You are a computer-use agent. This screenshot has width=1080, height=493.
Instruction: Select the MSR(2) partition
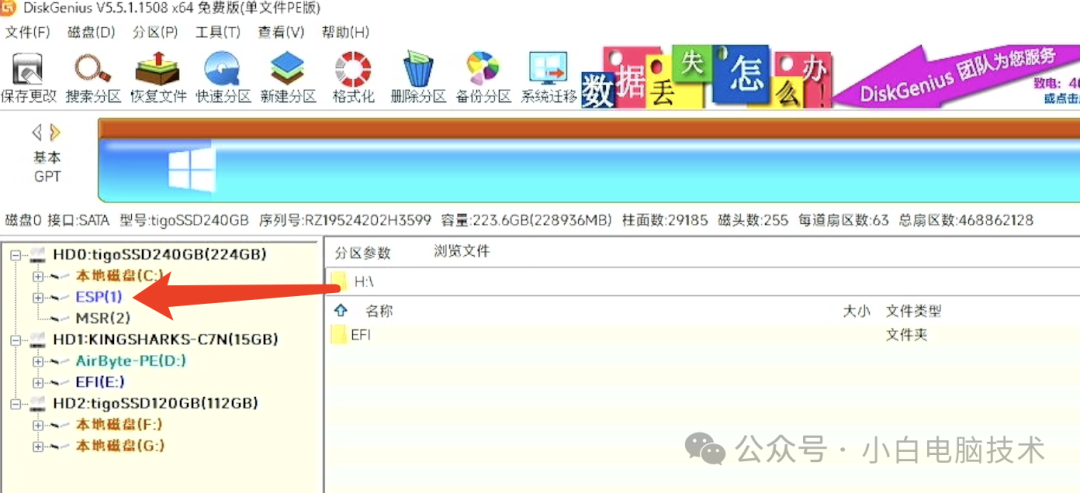103,318
